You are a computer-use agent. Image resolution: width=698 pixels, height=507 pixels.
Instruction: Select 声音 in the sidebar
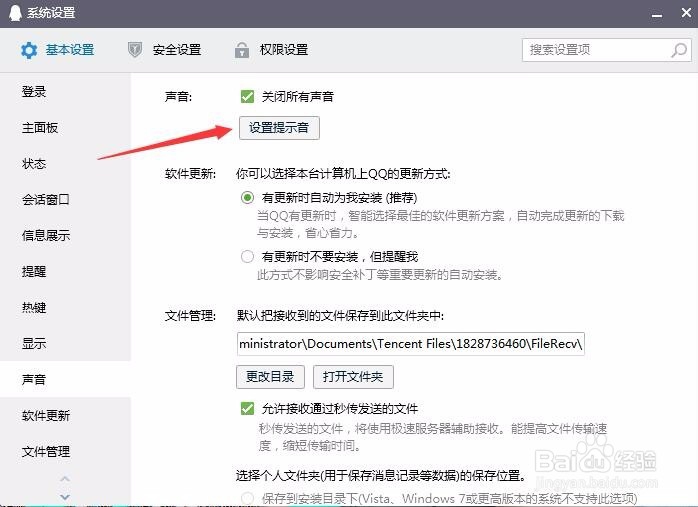click(x=65, y=380)
